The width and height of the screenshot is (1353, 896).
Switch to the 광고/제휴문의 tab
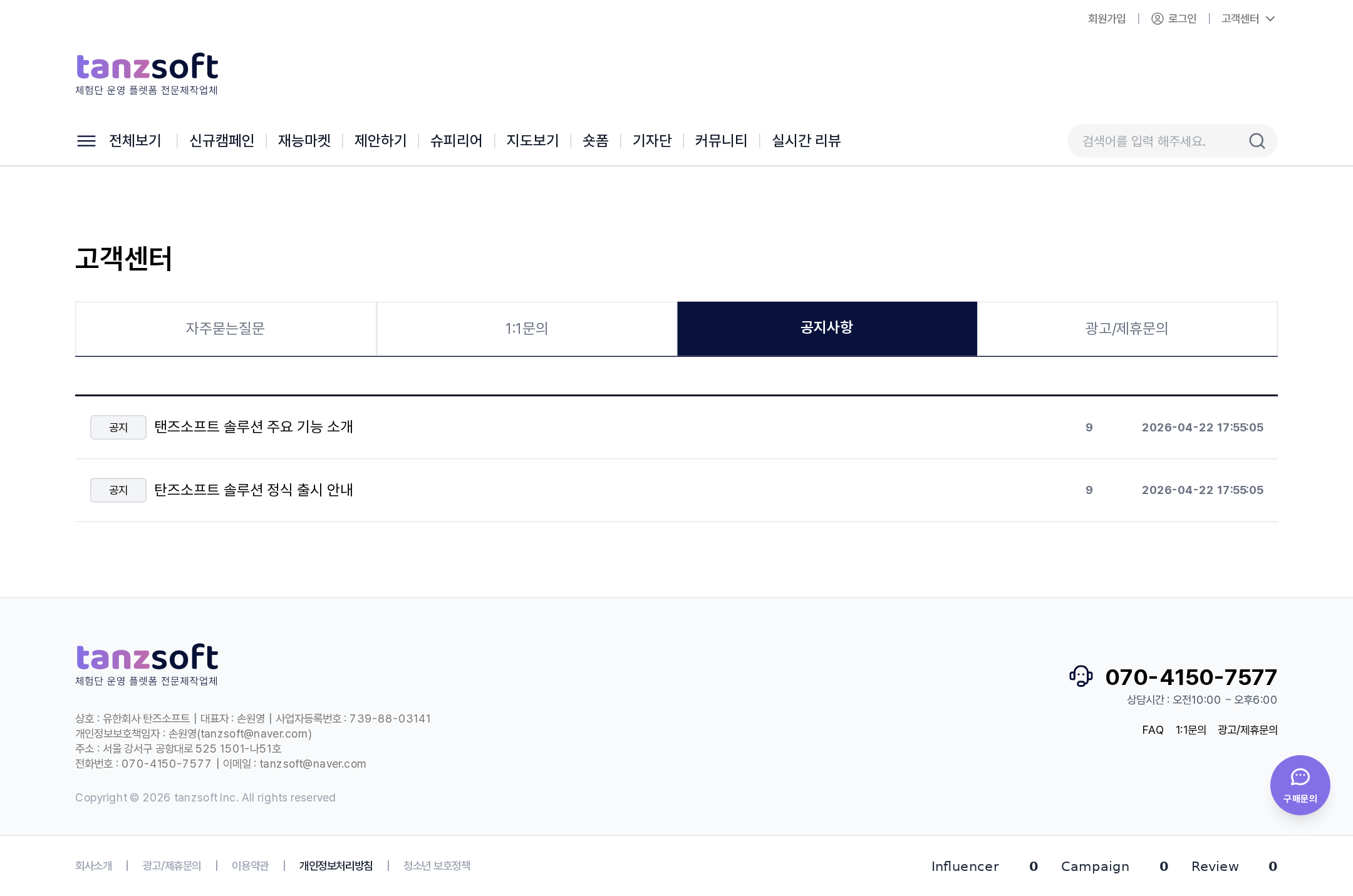pyautogui.click(x=1127, y=329)
